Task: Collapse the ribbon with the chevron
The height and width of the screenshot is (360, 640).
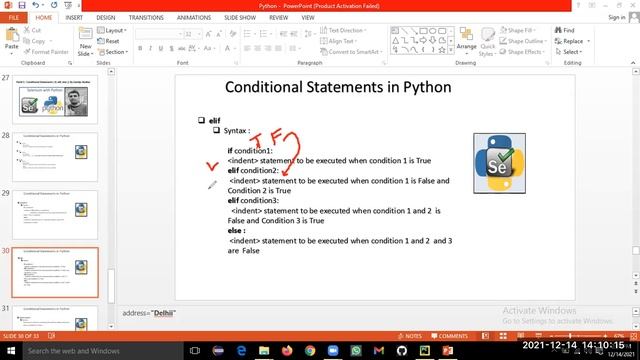Action: point(633,63)
